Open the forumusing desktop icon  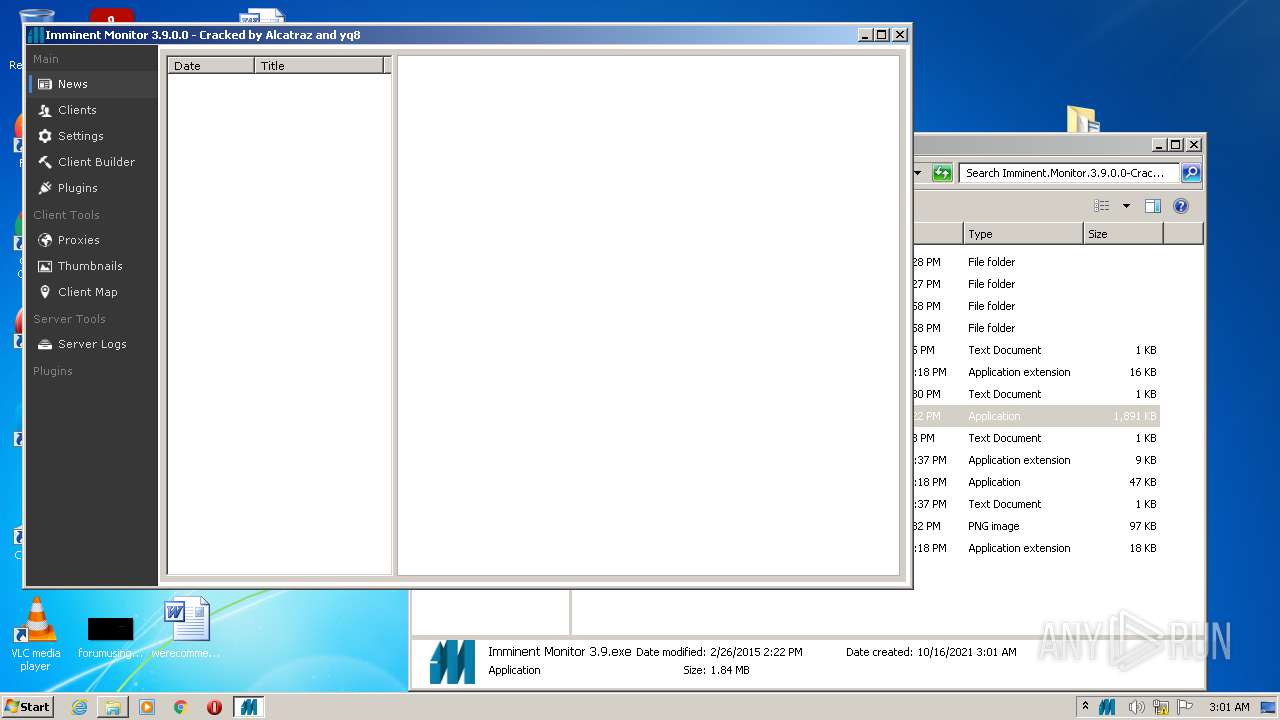pos(110,637)
